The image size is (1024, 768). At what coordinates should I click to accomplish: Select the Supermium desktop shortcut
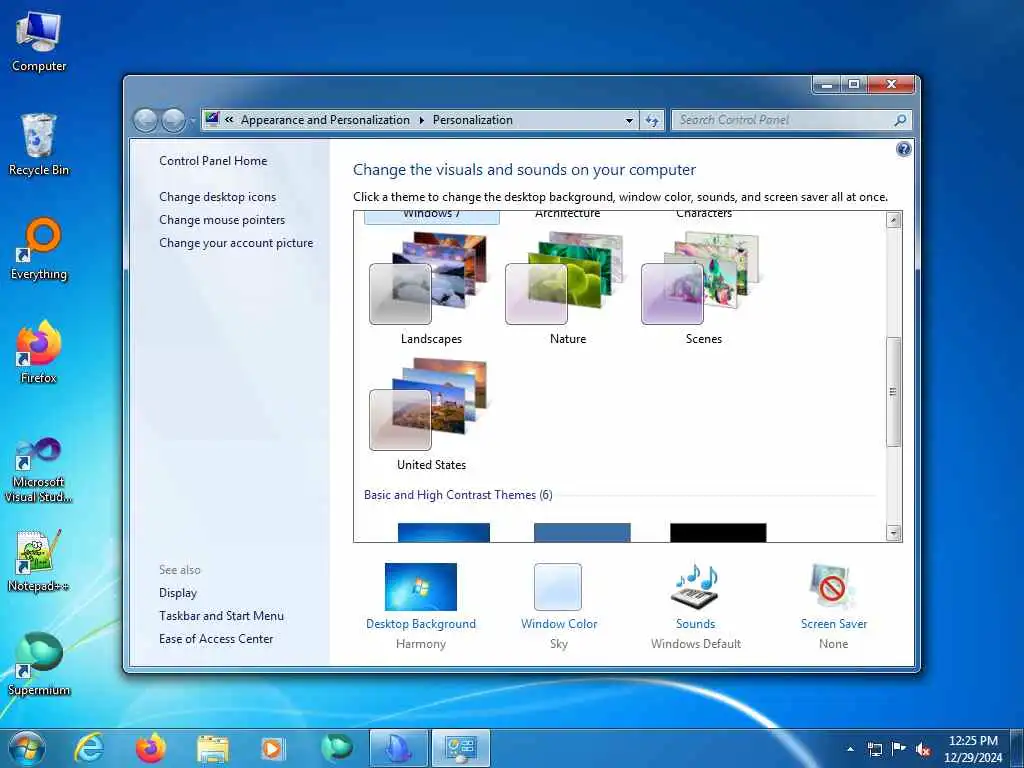tap(39, 665)
